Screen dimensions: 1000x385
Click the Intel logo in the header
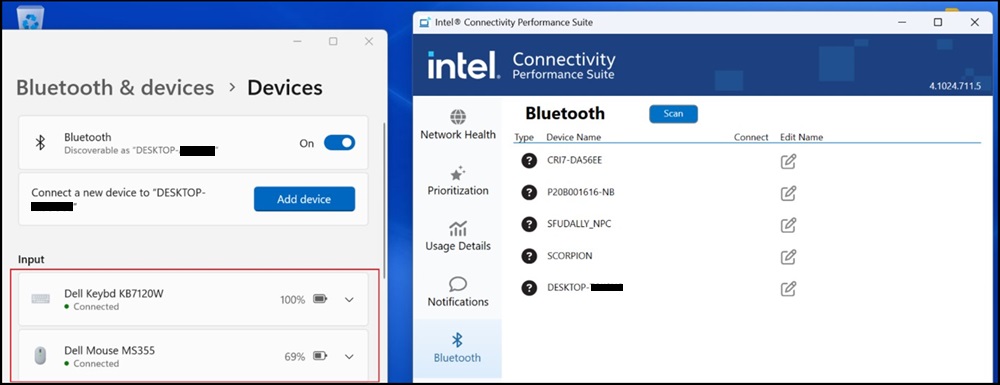pos(463,65)
